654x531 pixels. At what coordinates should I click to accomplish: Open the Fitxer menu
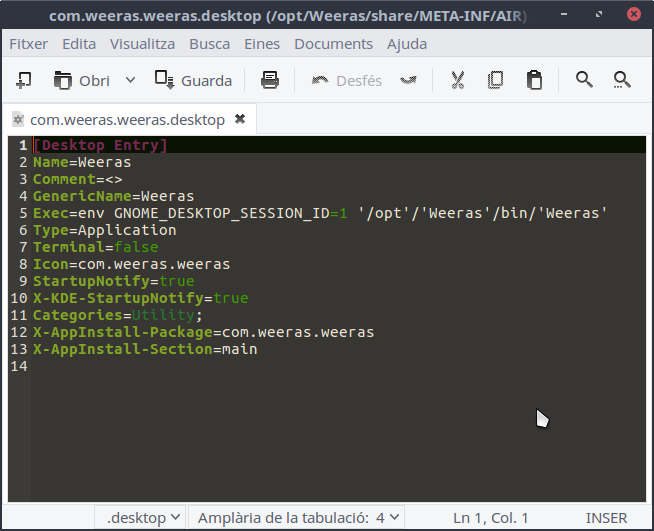tap(28, 44)
